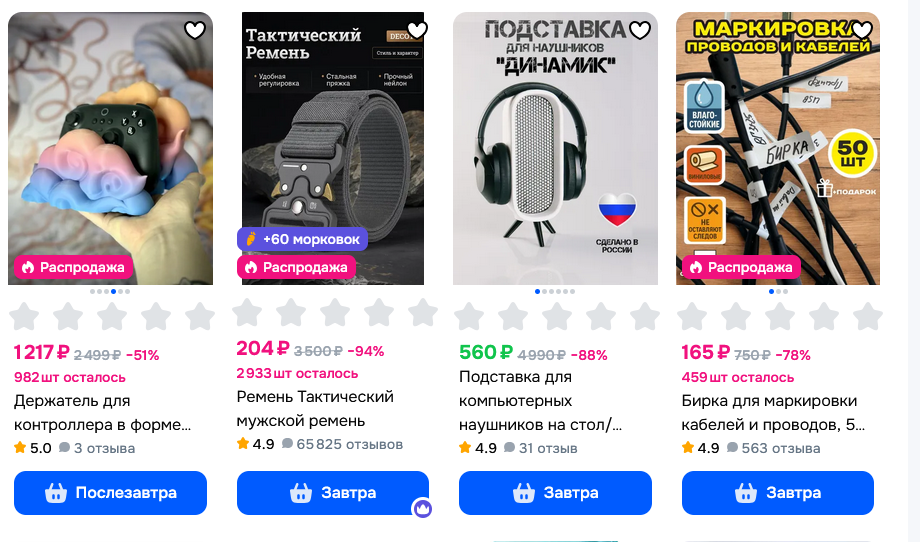This screenshot has height=542, width=920.
Task: Click basket icon on cable tags Завтра button
Action: point(746,493)
